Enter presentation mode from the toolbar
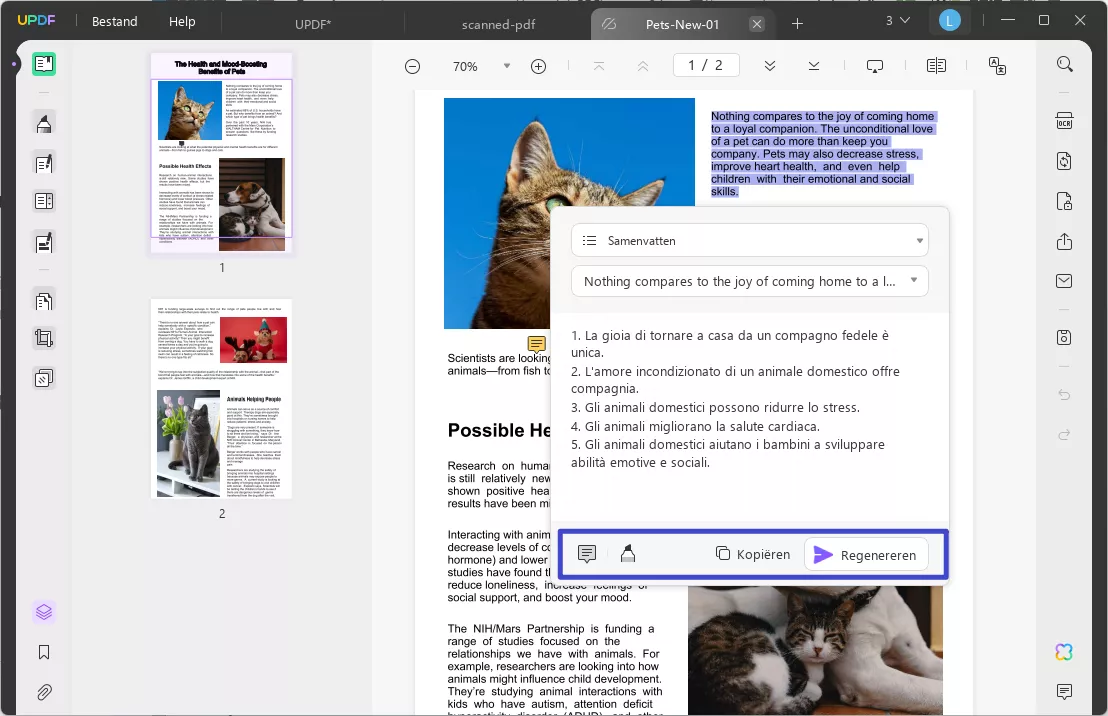The height and width of the screenshot is (716, 1108). pos(875,65)
